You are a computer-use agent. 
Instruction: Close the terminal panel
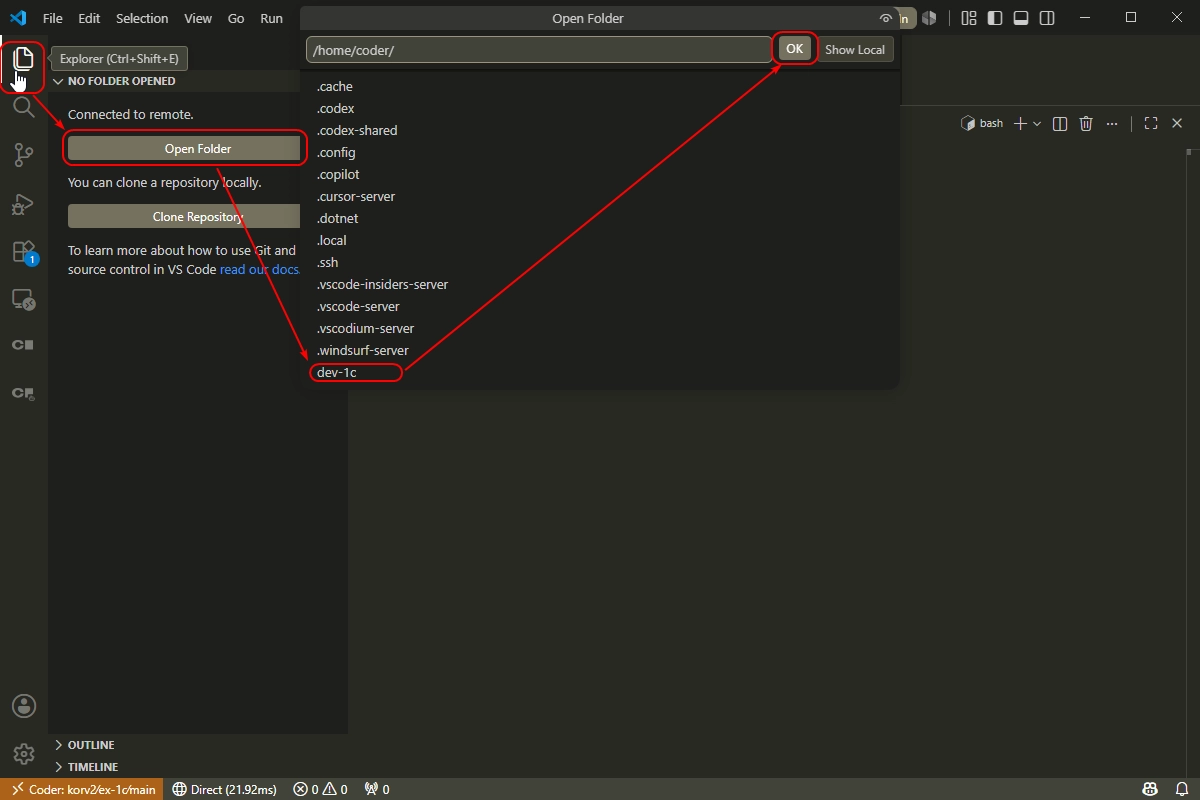1177,123
